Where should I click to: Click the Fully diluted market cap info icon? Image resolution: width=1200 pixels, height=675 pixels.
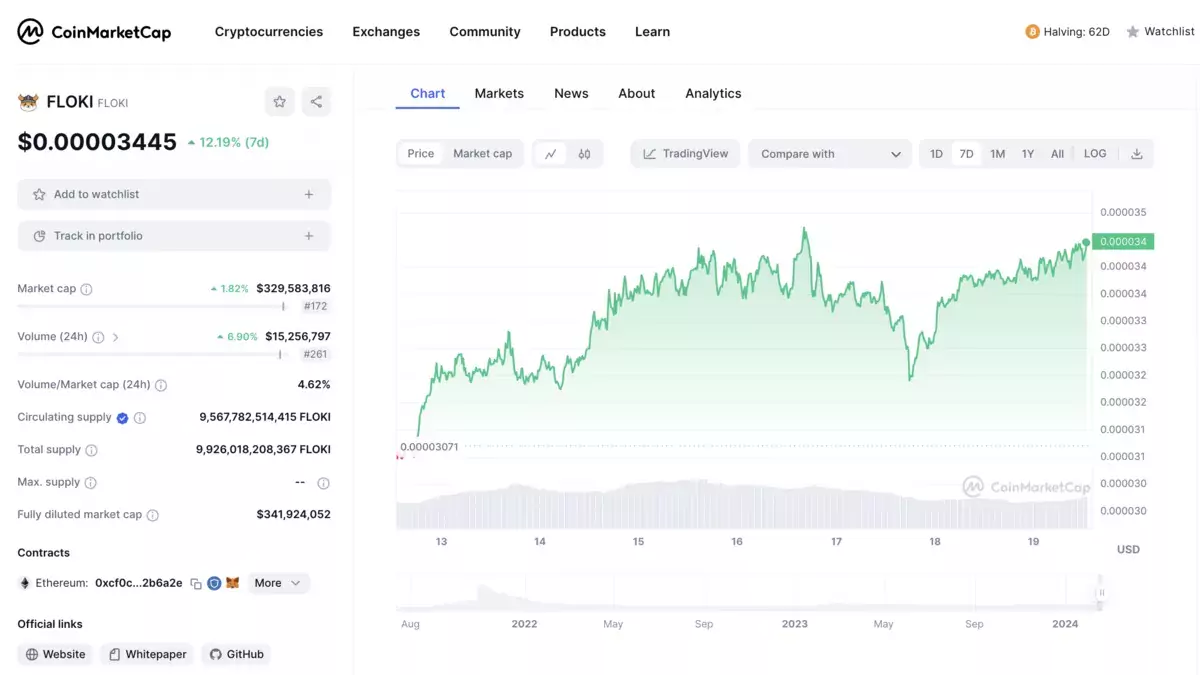click(x=153, y=515)
